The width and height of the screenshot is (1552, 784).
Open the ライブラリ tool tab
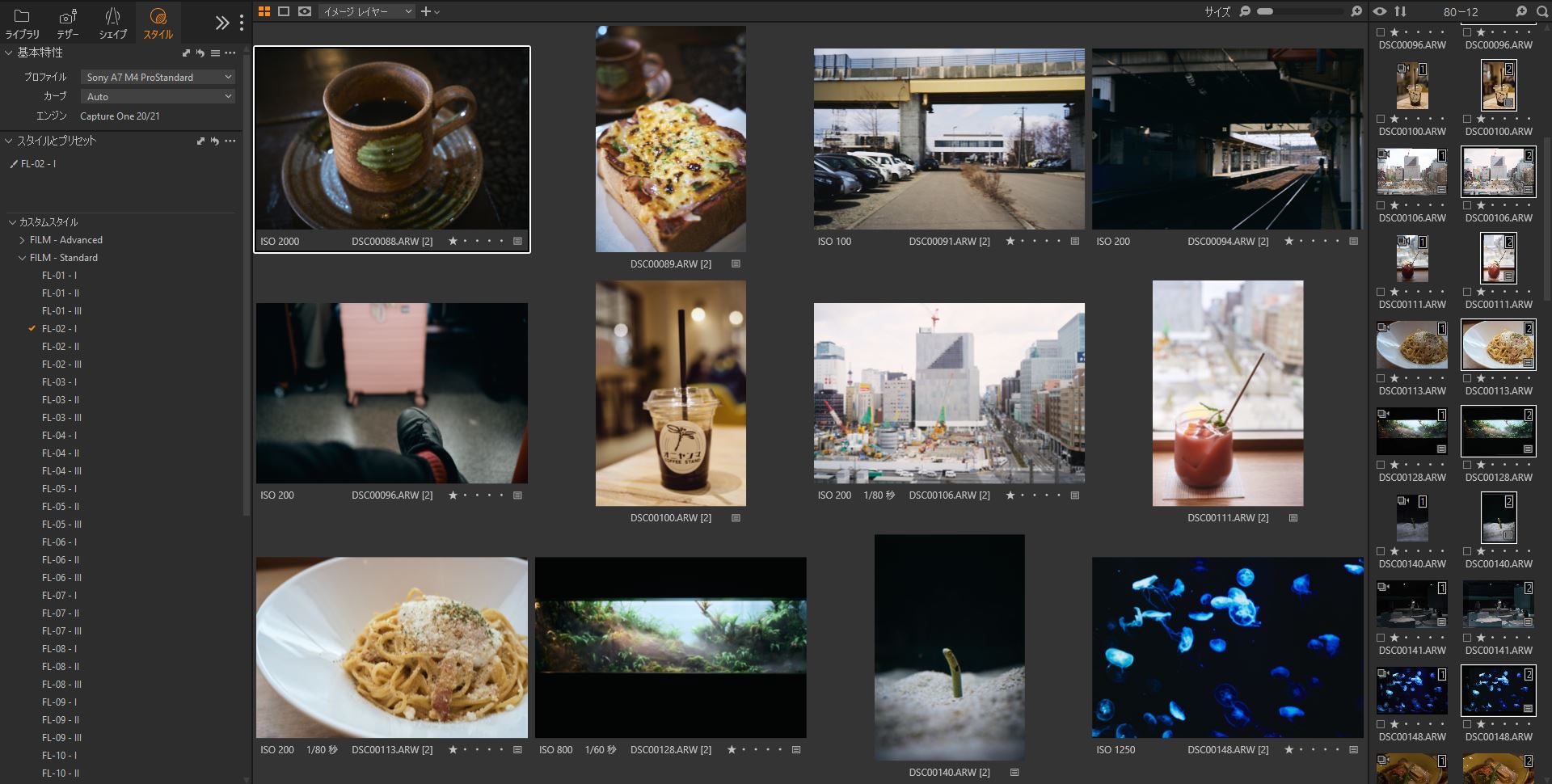pyautogui.click(x=22, y=23)
